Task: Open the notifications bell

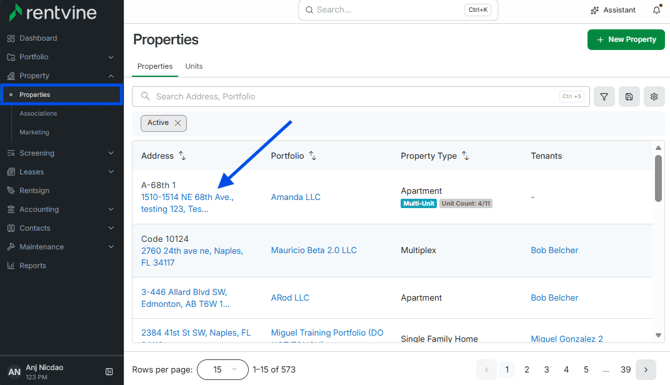Action: coord(657,10)
